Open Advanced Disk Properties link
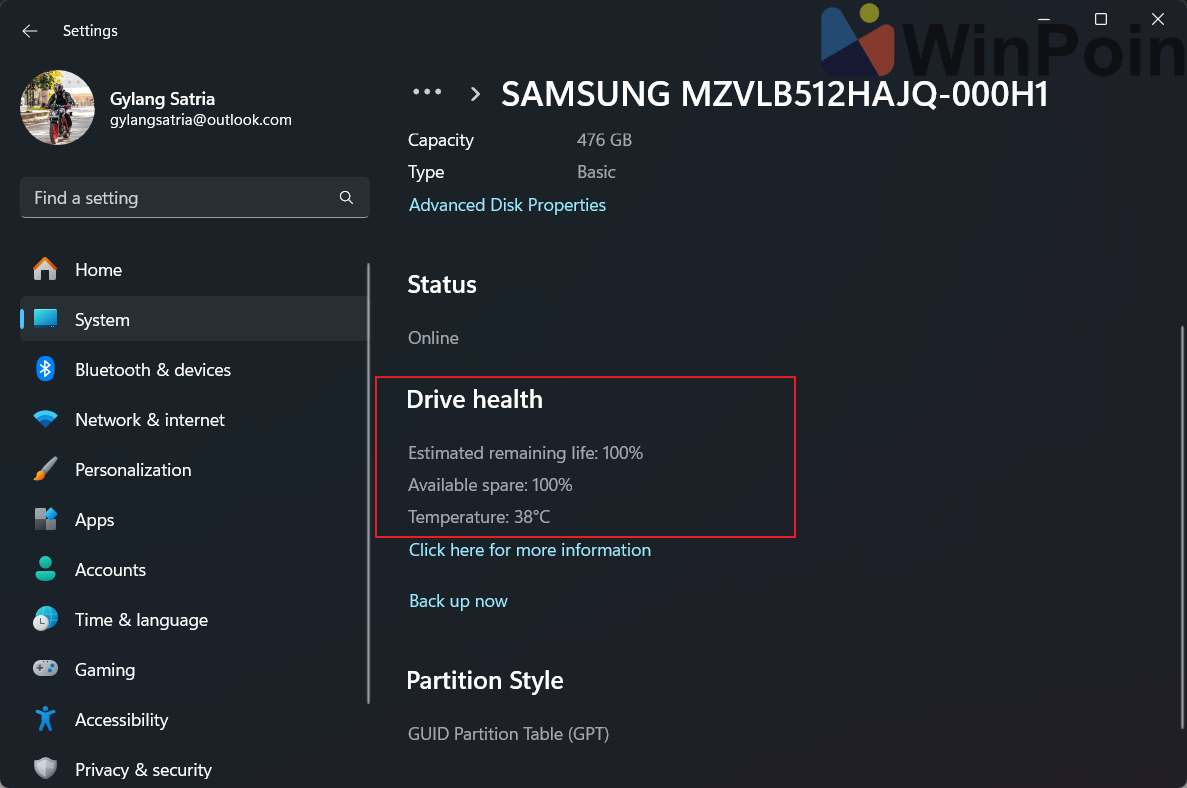The width and height of the screenshot is (1187, 788). pyautogui.click(x=507, y=205)
